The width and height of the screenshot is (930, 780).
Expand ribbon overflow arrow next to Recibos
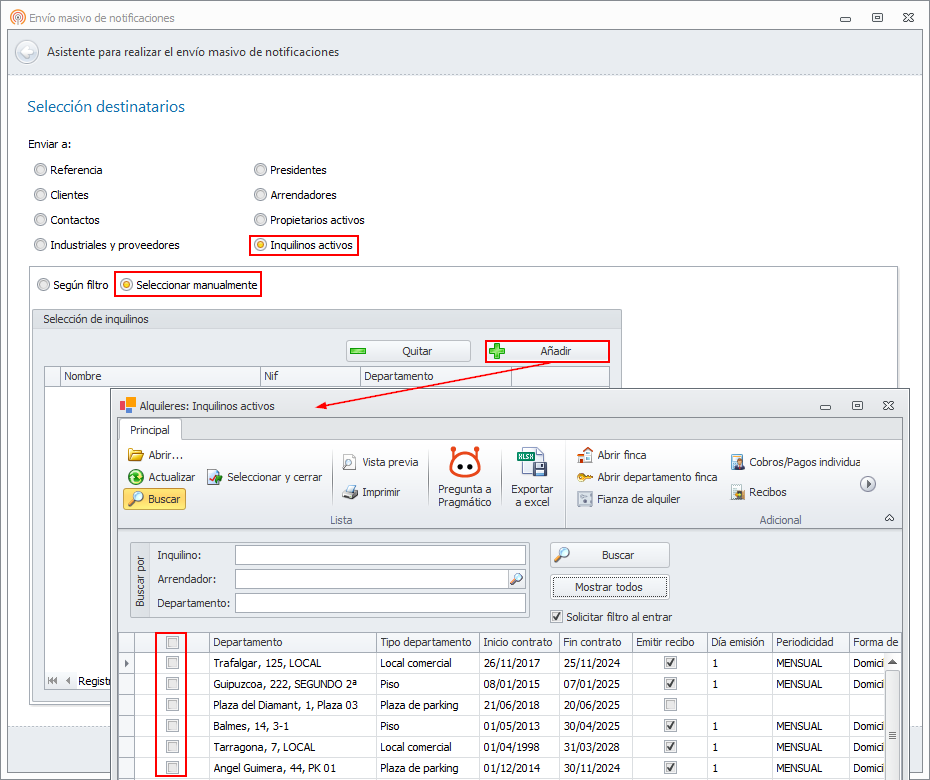pos(868,484)
